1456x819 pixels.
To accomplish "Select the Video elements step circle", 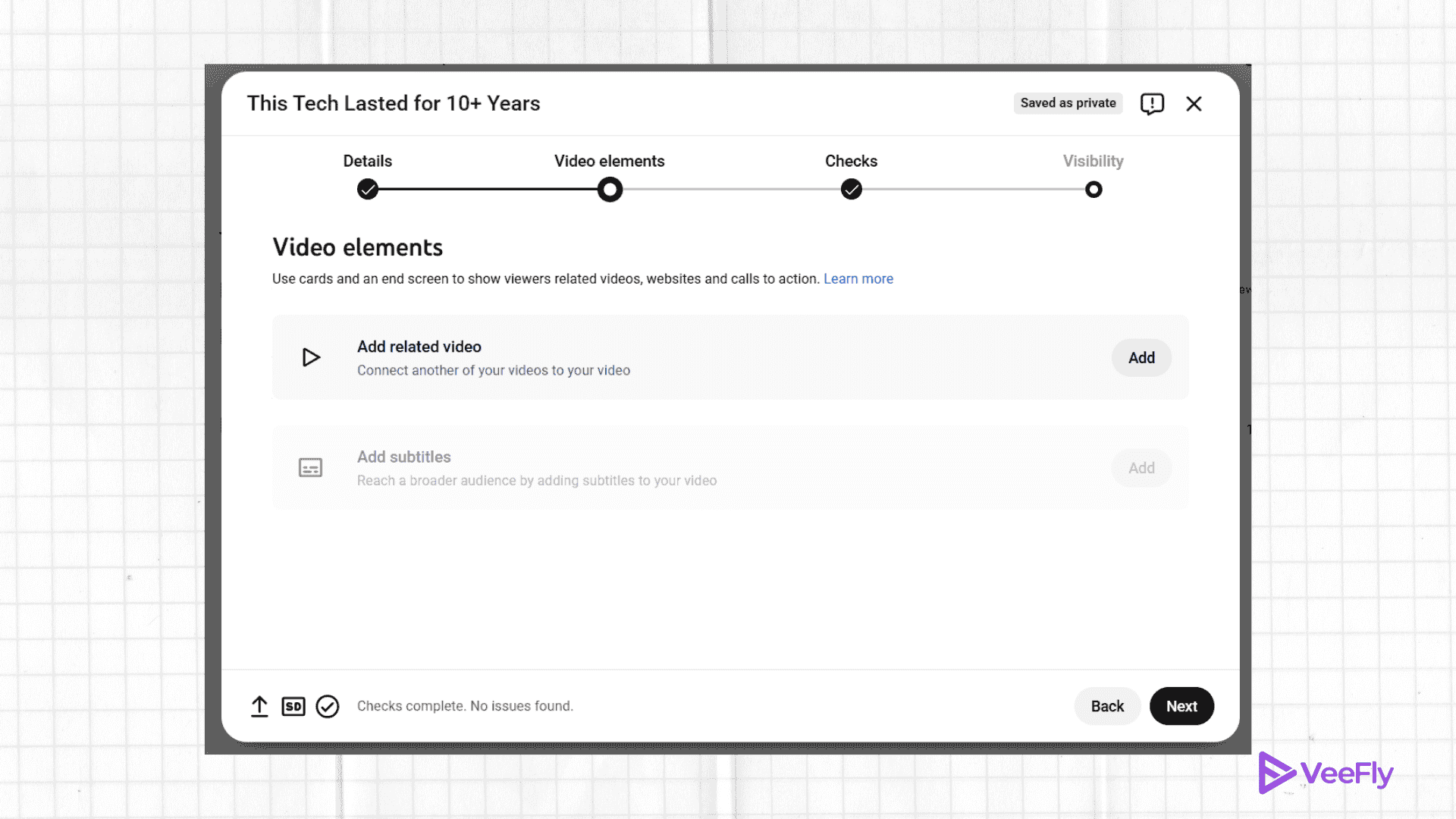I will click(610, 190).
